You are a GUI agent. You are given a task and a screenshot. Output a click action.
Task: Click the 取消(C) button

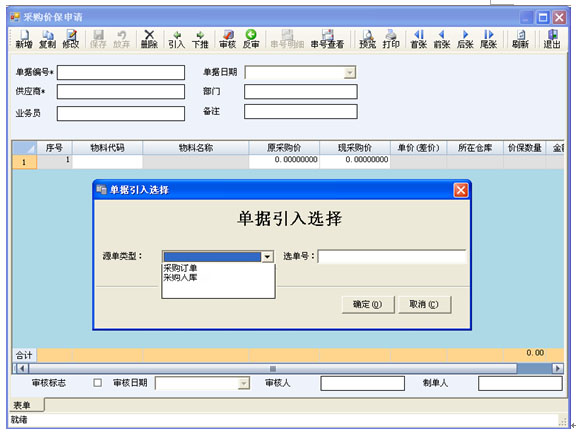(424, 305)
